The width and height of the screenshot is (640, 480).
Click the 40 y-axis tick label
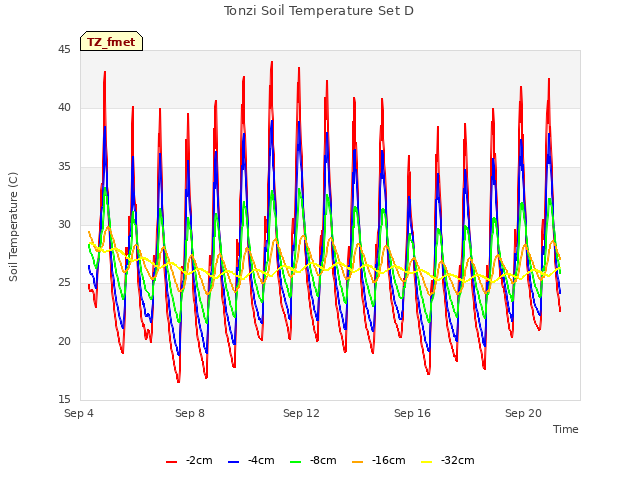(64, 108)
